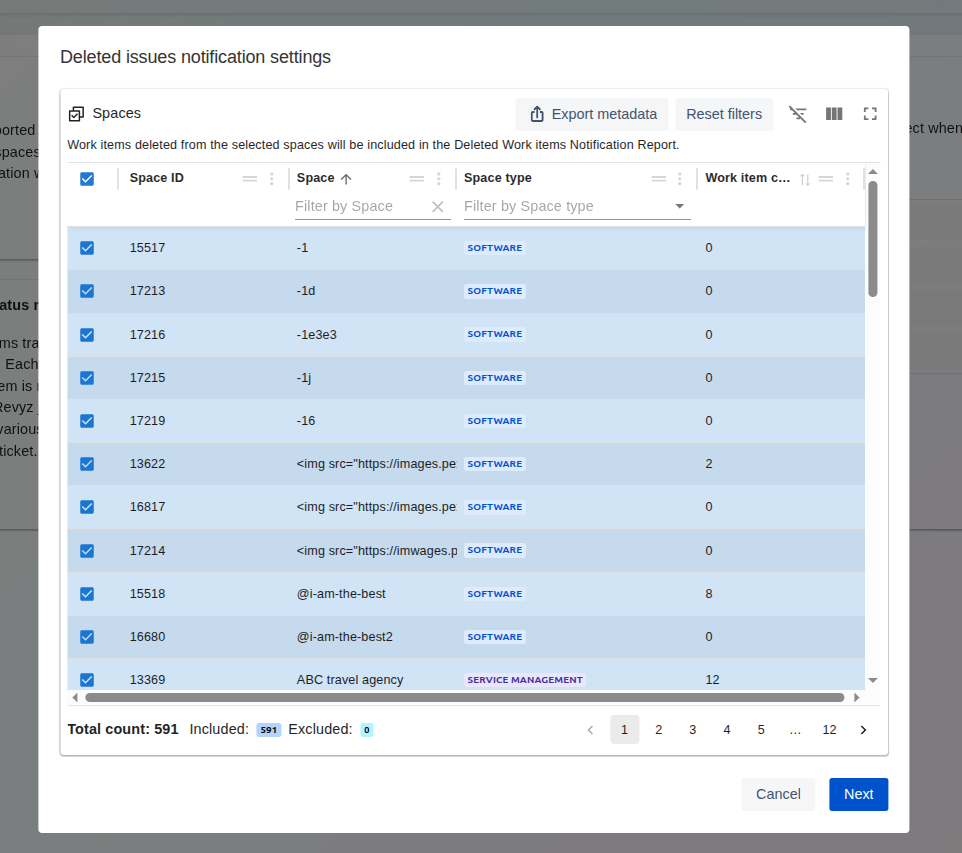Open the Space column three-dot menu
Viewport: 962px width, 853px height.
coord(439,179)
